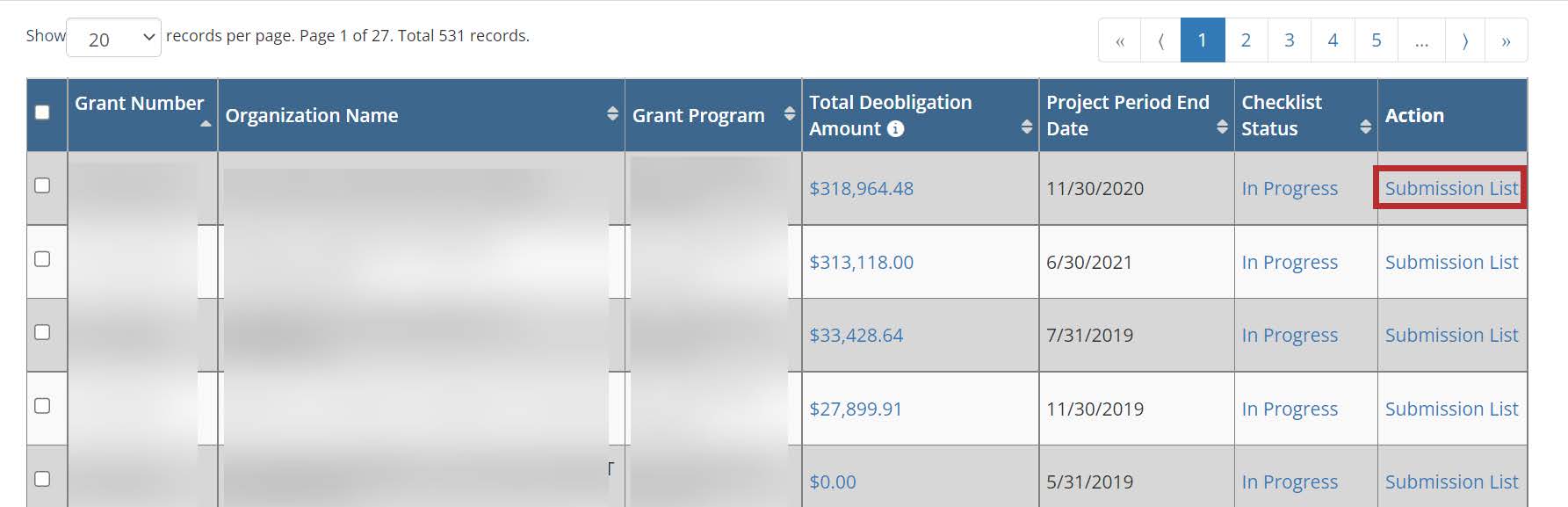Click In Progress status for 5/31/2019 row
This screenshot has height=507, width=1568.
(1290, 482)
